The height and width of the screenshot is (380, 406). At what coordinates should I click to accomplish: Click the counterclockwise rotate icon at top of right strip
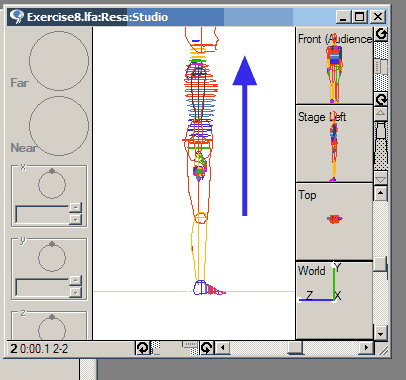pos(381,34)
